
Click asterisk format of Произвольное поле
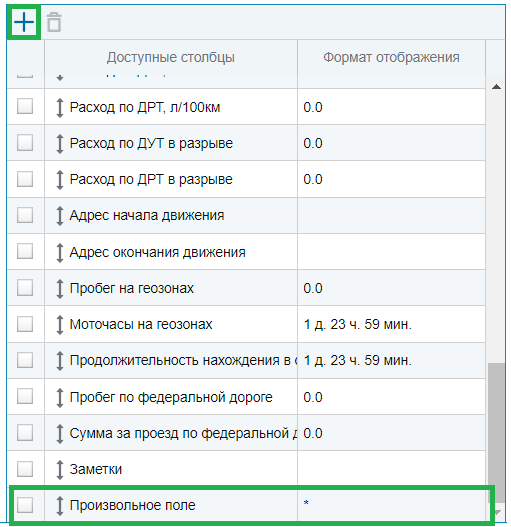point(306,503)
